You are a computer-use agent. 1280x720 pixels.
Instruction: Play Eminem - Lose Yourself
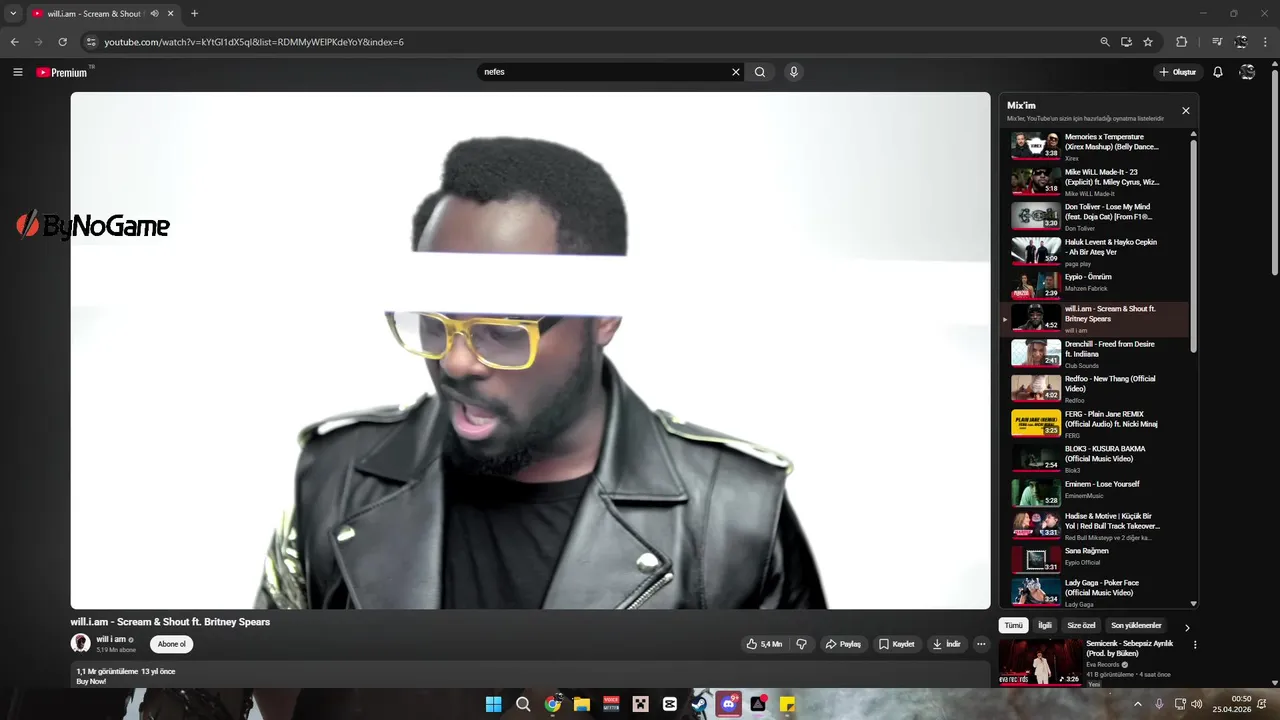[1095, 492]
